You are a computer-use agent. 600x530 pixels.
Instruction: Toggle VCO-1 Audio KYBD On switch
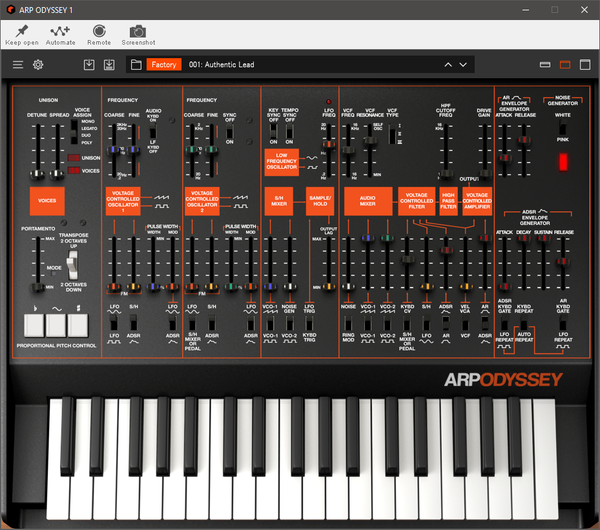[153, 132]
